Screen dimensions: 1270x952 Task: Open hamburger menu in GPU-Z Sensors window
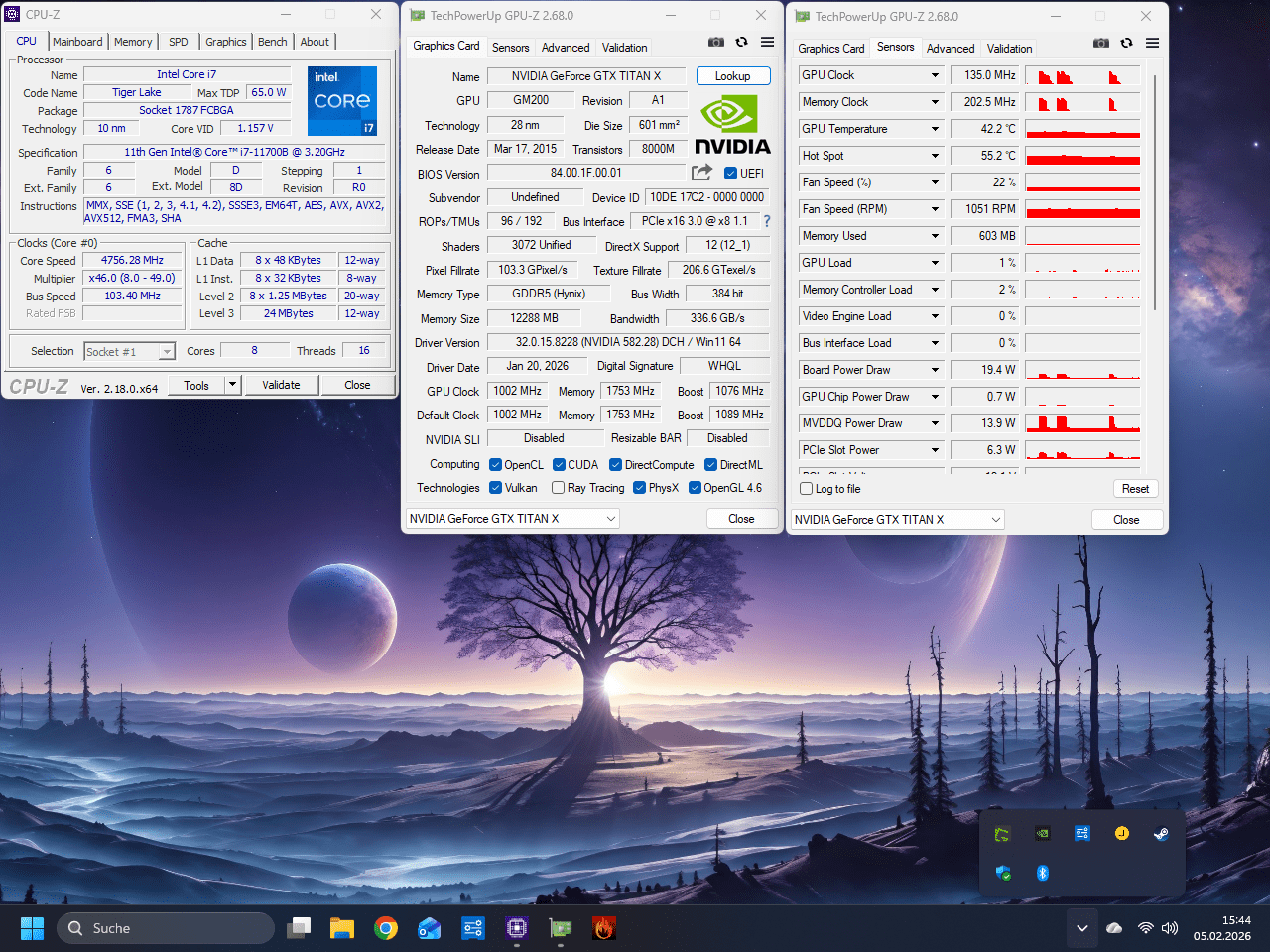pos(1153,44)
